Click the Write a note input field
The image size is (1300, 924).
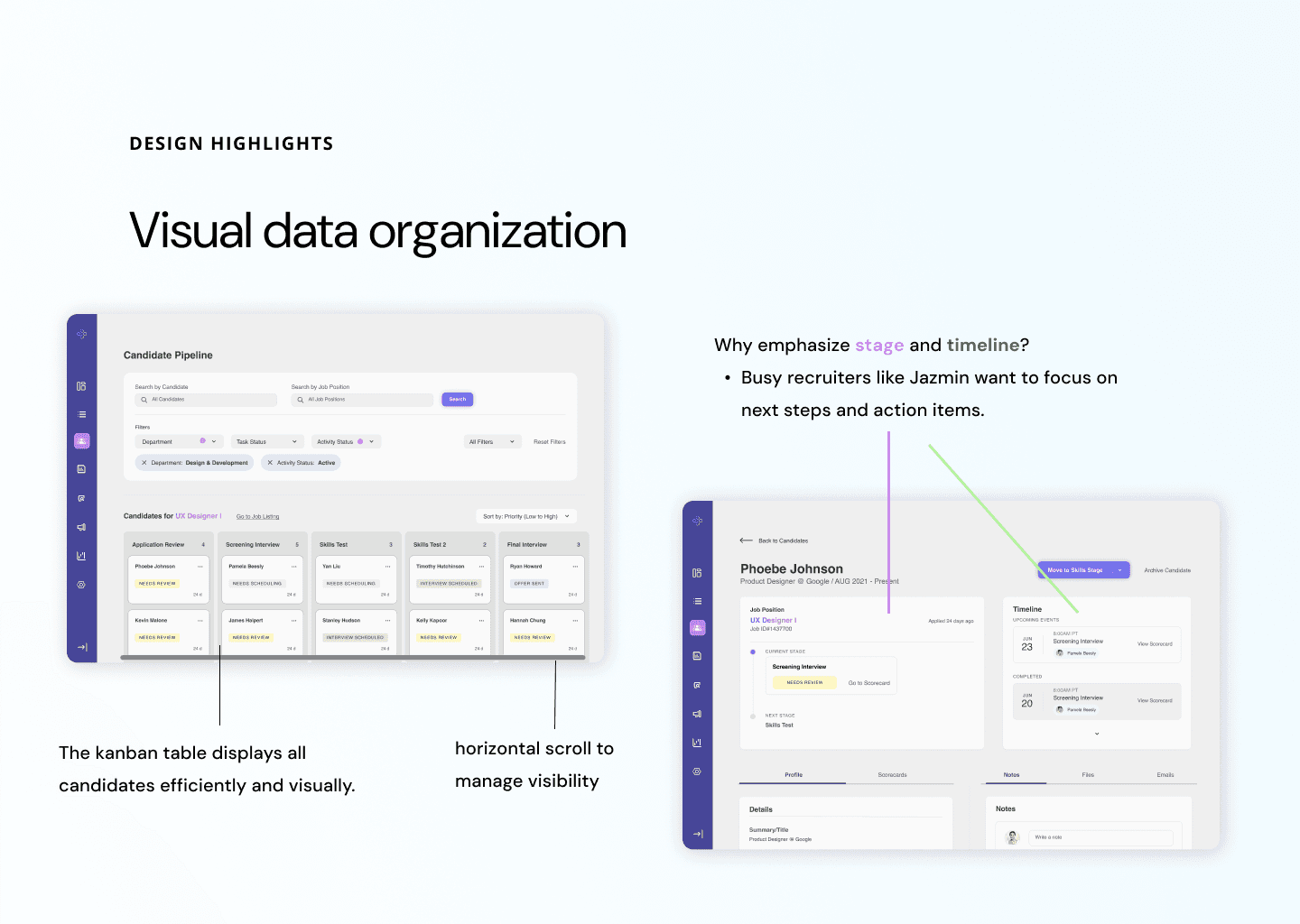pos(1100,837)
